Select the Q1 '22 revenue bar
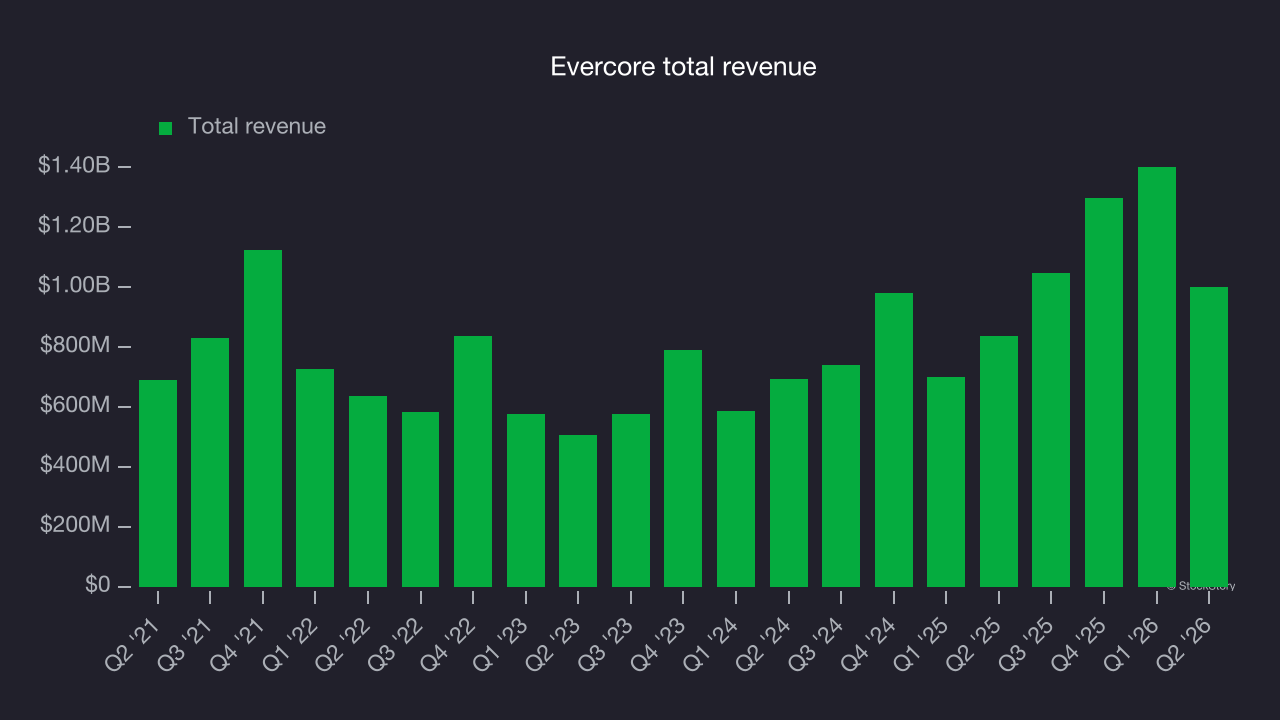The image size is (1280, 720). coord(315,478)
